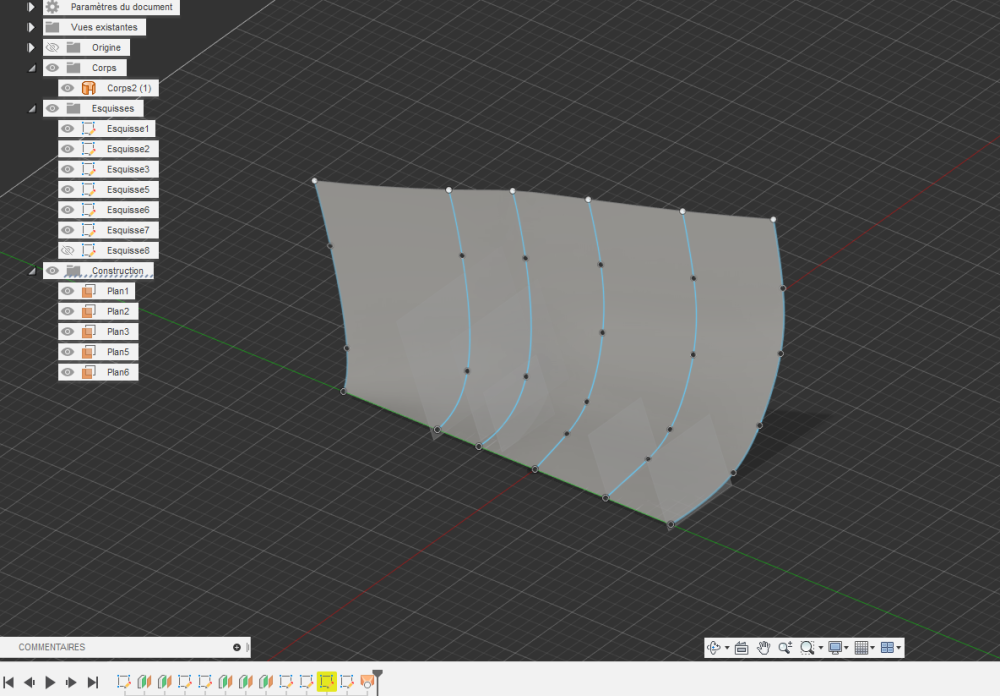Expand the Origine node

click(31, 48)
